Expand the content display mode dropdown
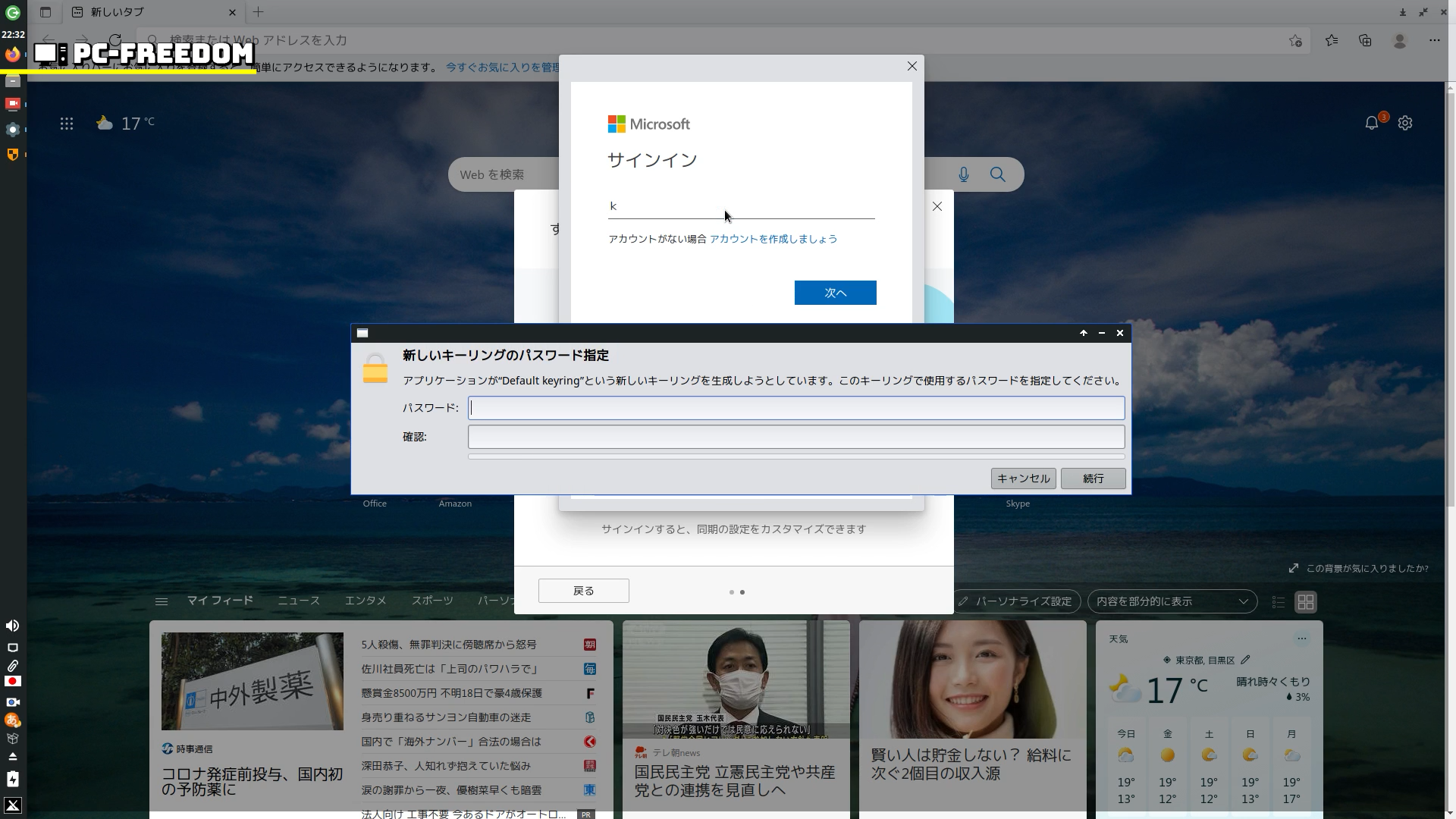The width and height of the screenshot is (1456, 819). pyautogui.click(x=1172, y=601)
